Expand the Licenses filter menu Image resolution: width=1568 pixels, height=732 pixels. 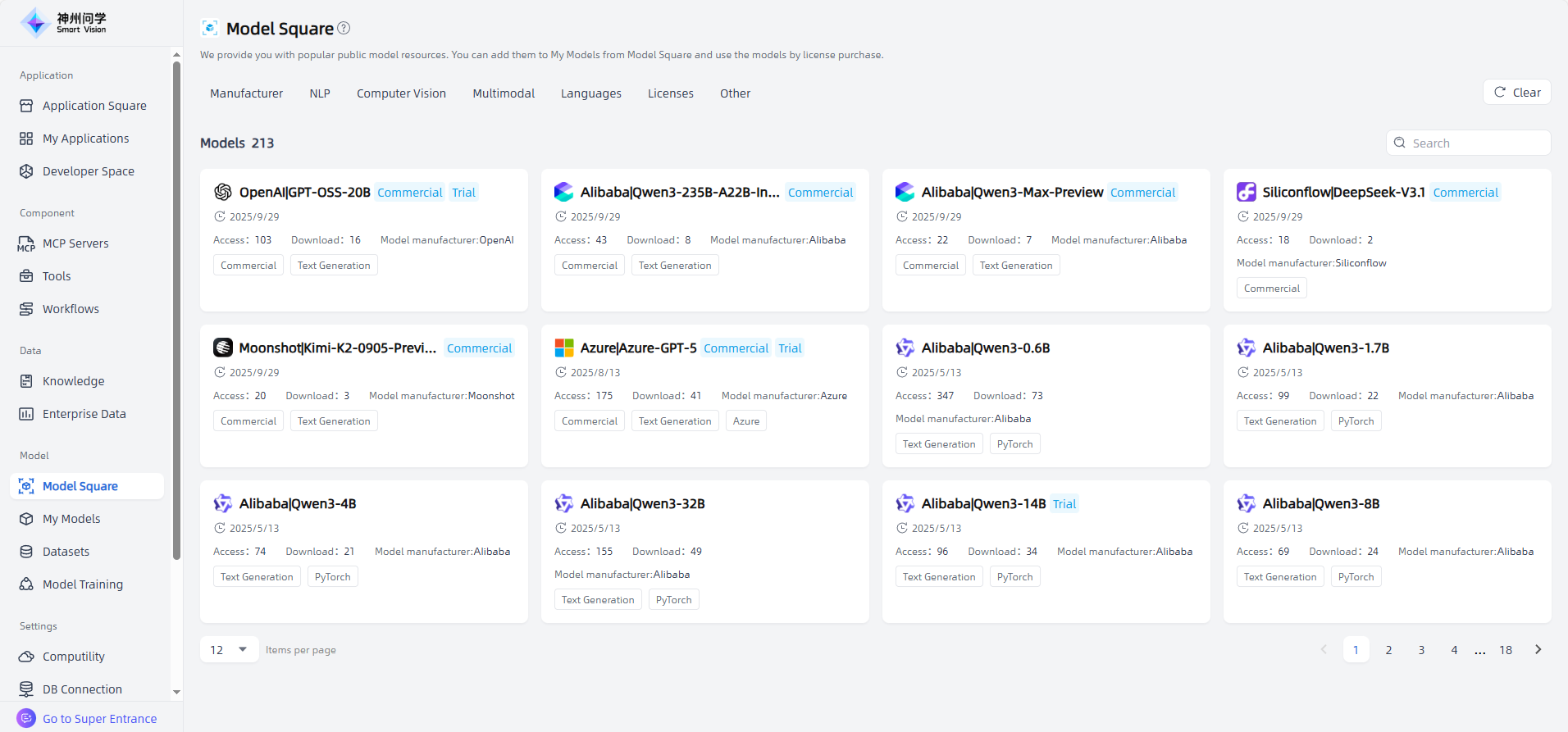coord(670,93)
